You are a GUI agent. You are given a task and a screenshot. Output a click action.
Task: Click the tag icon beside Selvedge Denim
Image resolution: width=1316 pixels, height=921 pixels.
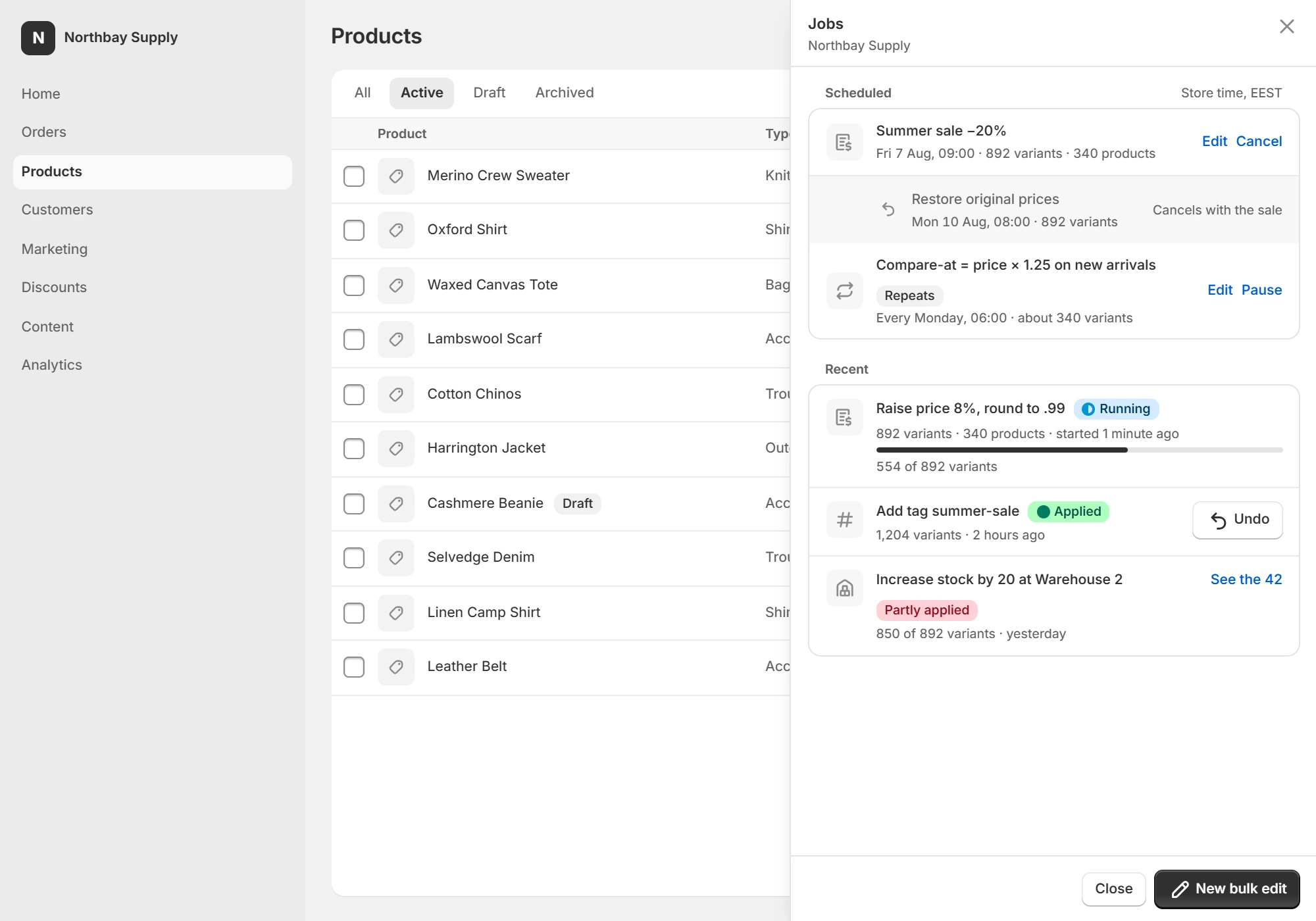(x=396, y=557)
